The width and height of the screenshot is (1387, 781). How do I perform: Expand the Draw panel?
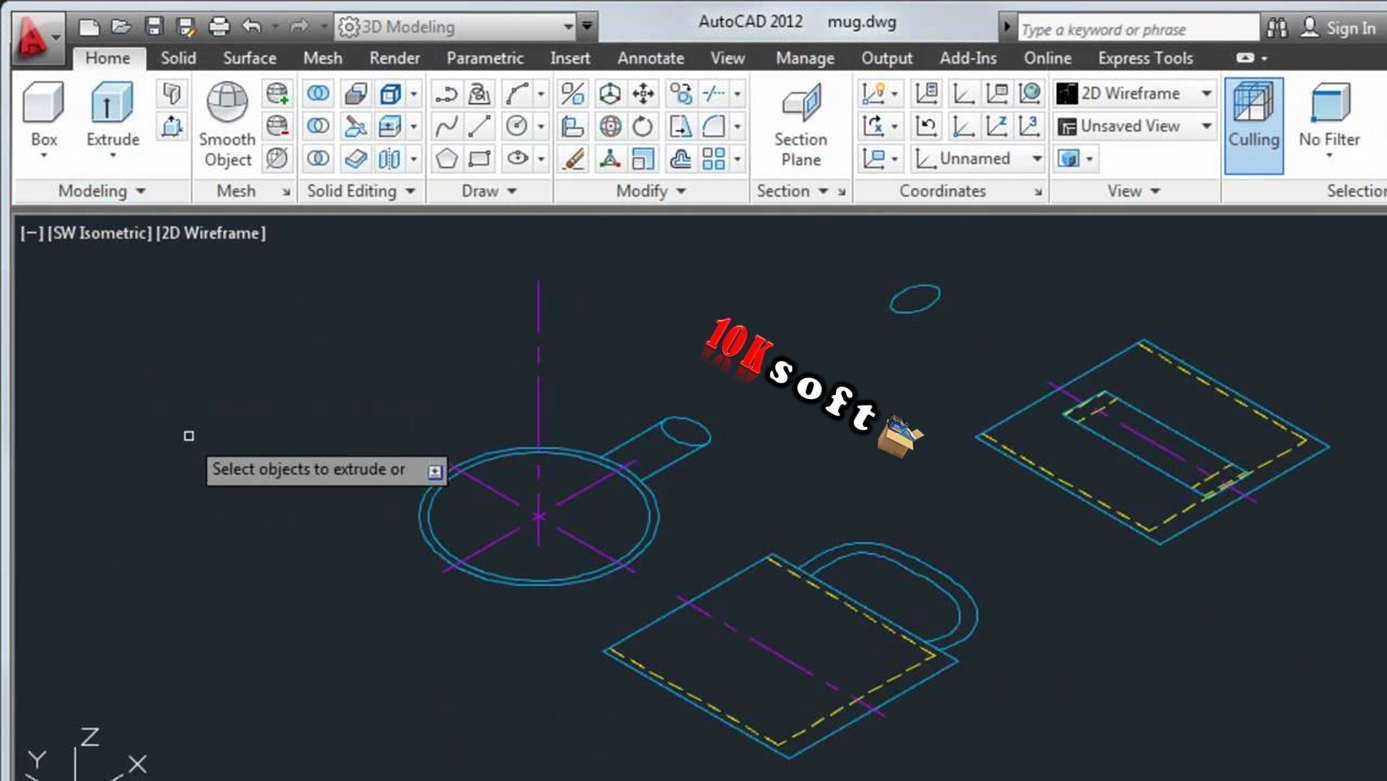489,191
